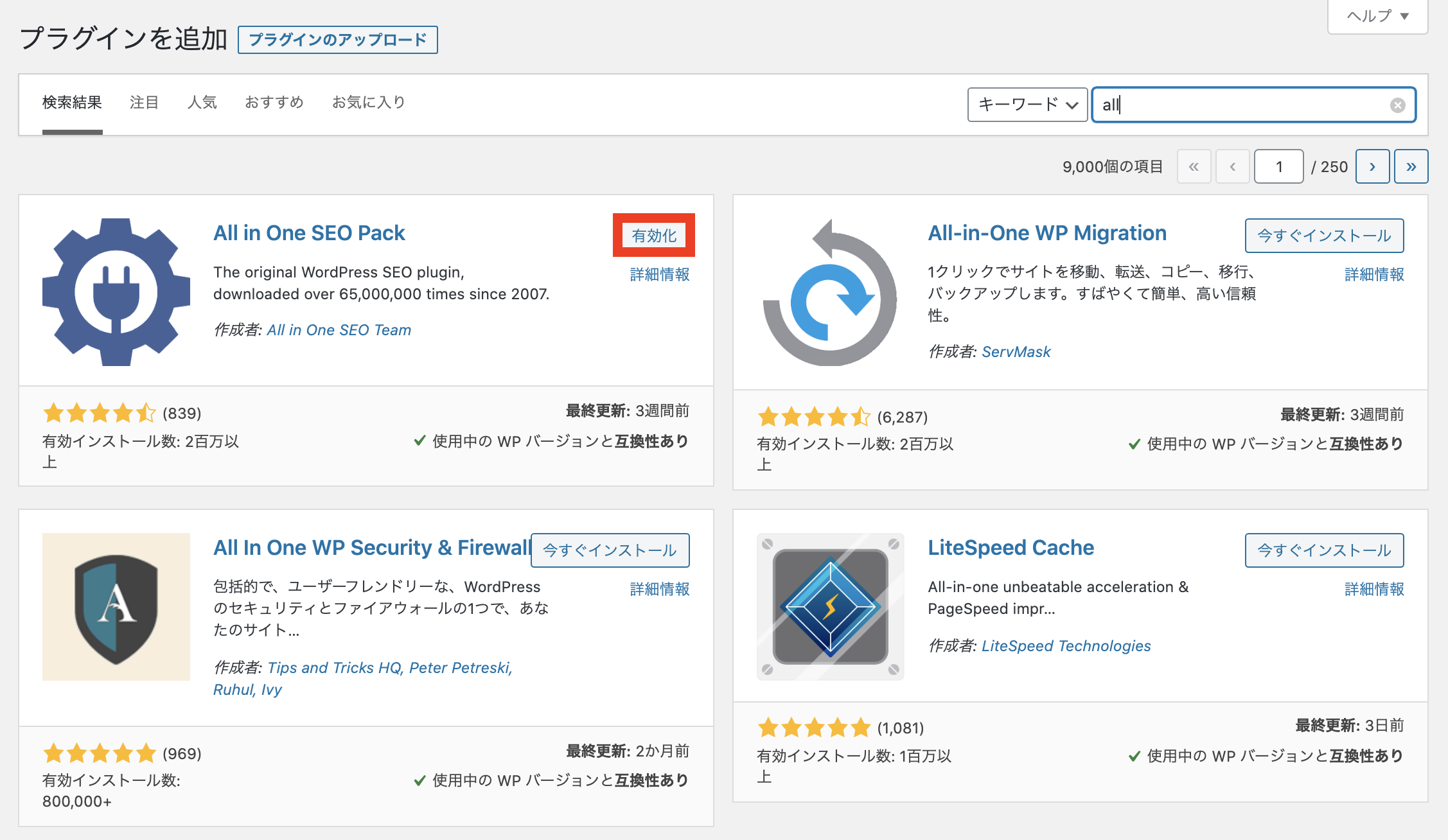
Task: Open 詳細情報 for LiteSpeed Cache
Action: point(1374,589)
